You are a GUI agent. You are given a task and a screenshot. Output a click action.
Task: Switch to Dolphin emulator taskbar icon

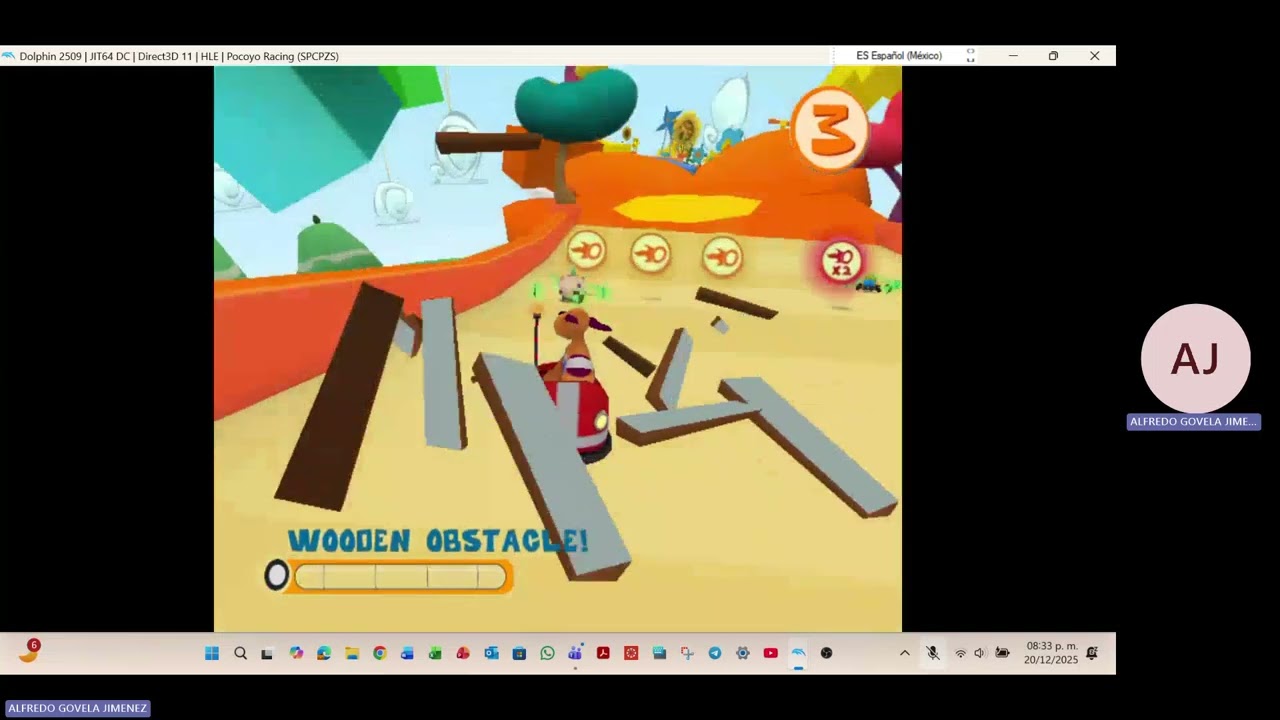pyautogui.click(x=798, y=653)
